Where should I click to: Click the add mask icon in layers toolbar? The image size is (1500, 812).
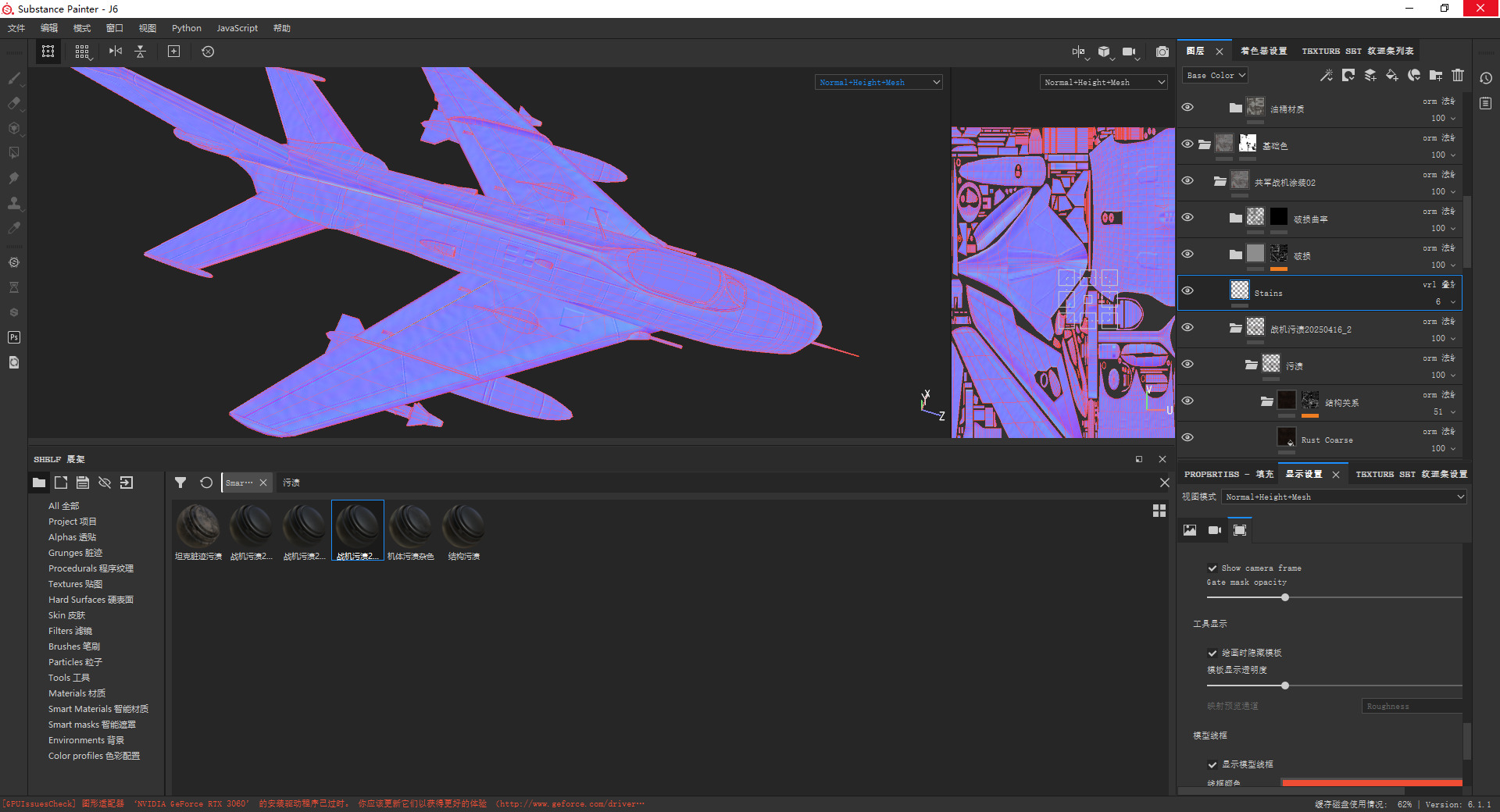[x=1348, y=76]
